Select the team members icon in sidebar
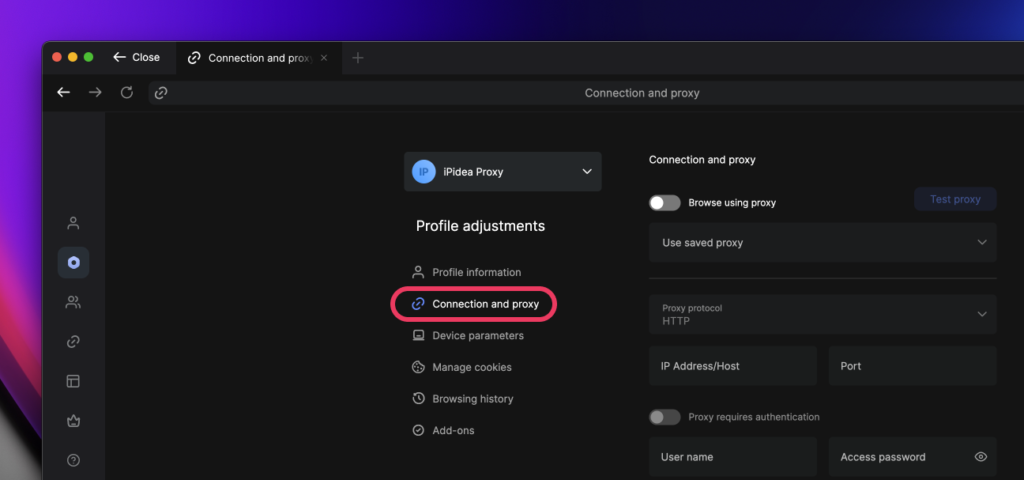 tap(73, 302)
